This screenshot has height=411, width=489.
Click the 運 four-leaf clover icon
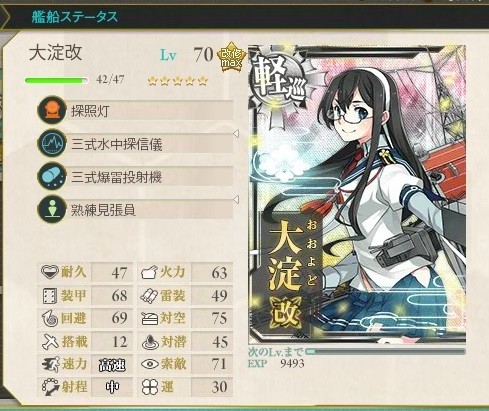(x=150, y=387)
